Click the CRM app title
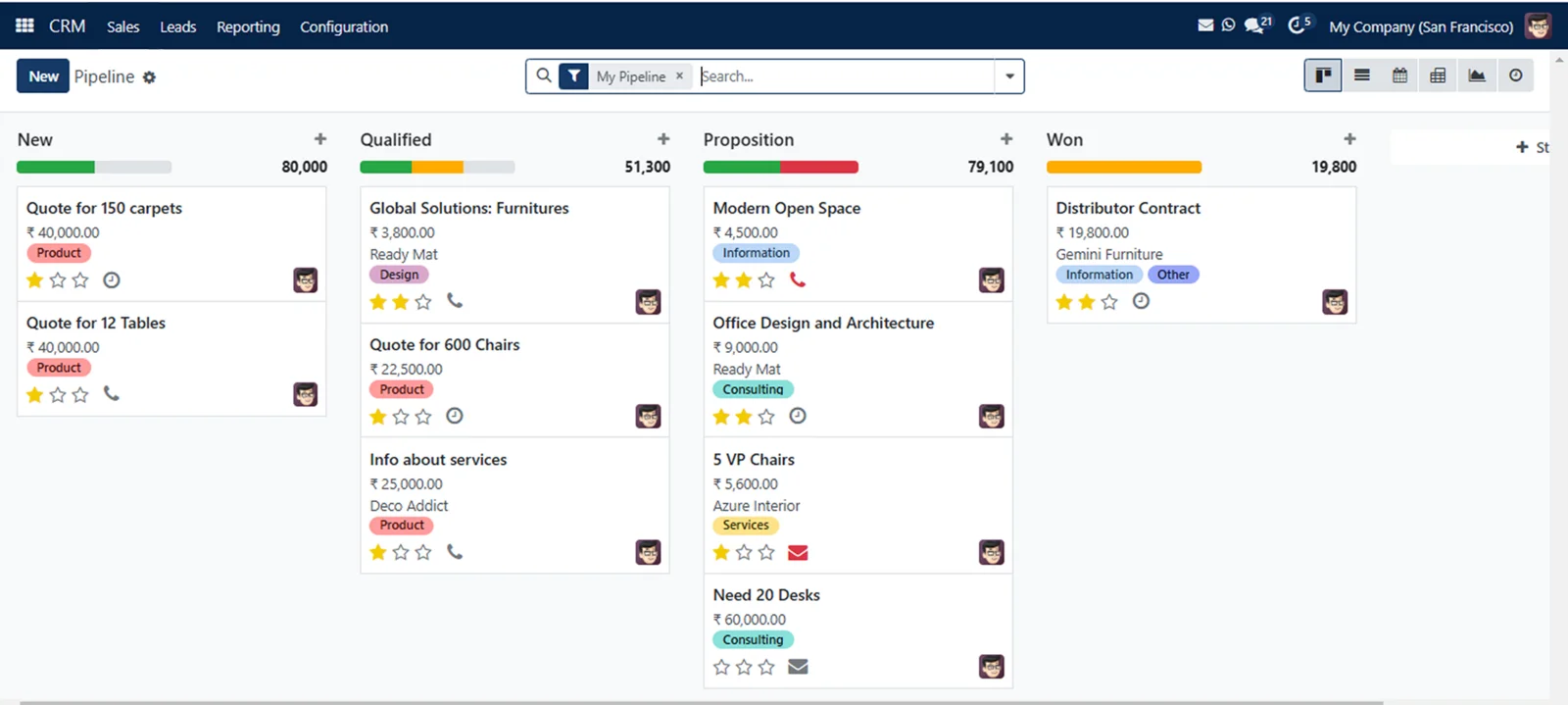 [68, 26]
